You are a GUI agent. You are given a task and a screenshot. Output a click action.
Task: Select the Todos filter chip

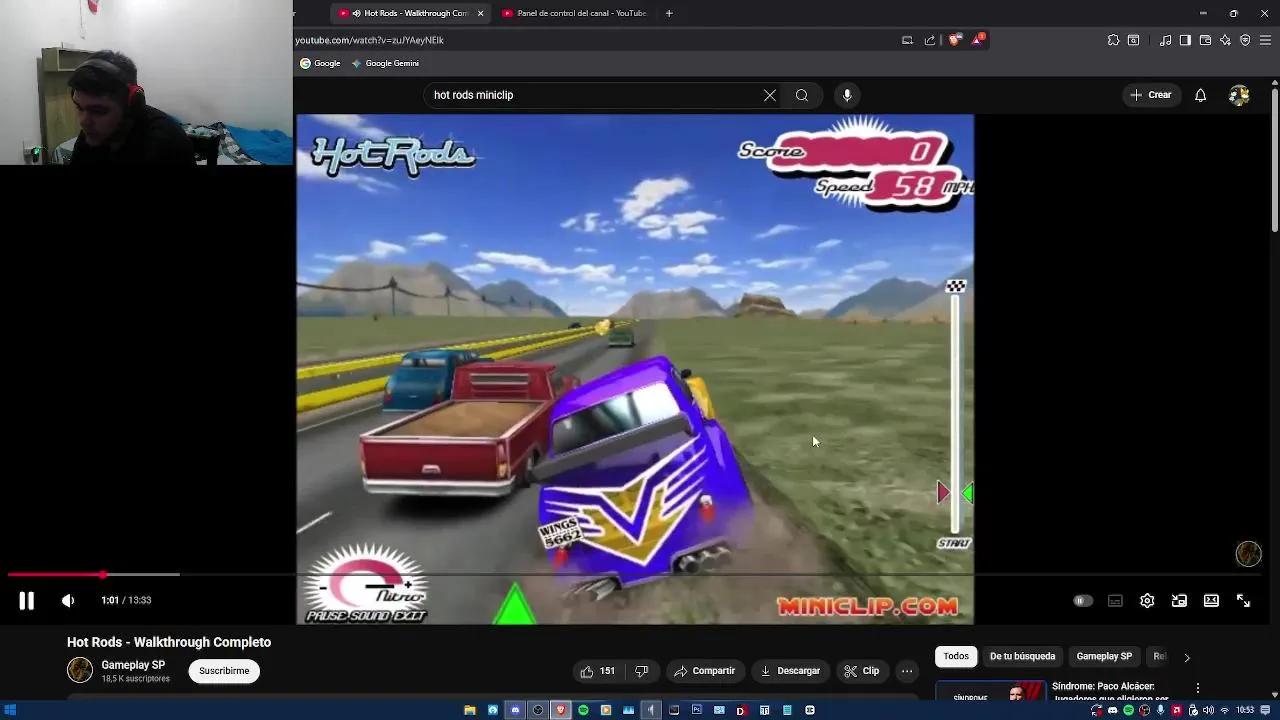tap(956, 656)
